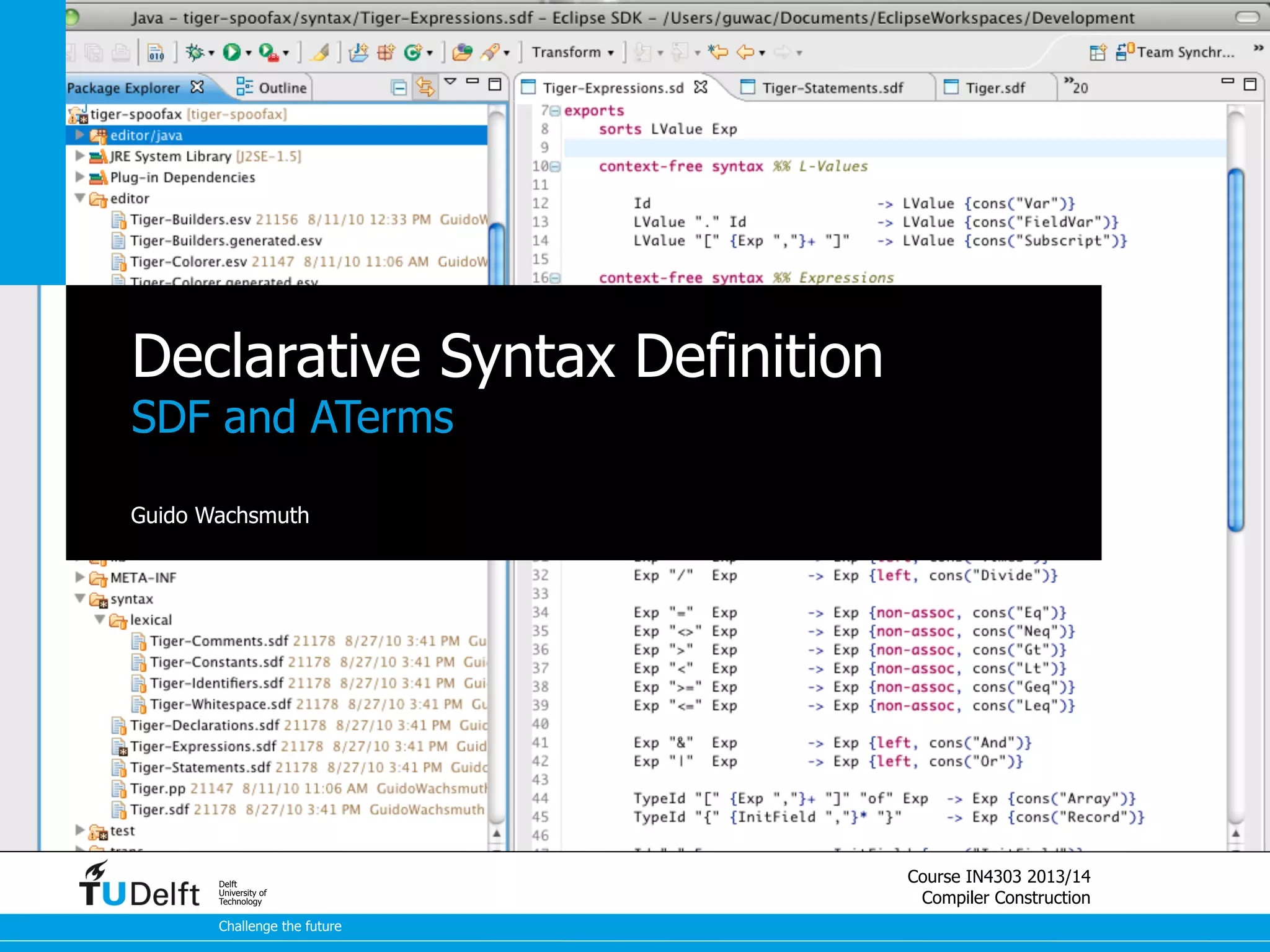Expand the JRE System Library node
The height and width of the screenshot is (952, 1270).
[x=80, y=156]
